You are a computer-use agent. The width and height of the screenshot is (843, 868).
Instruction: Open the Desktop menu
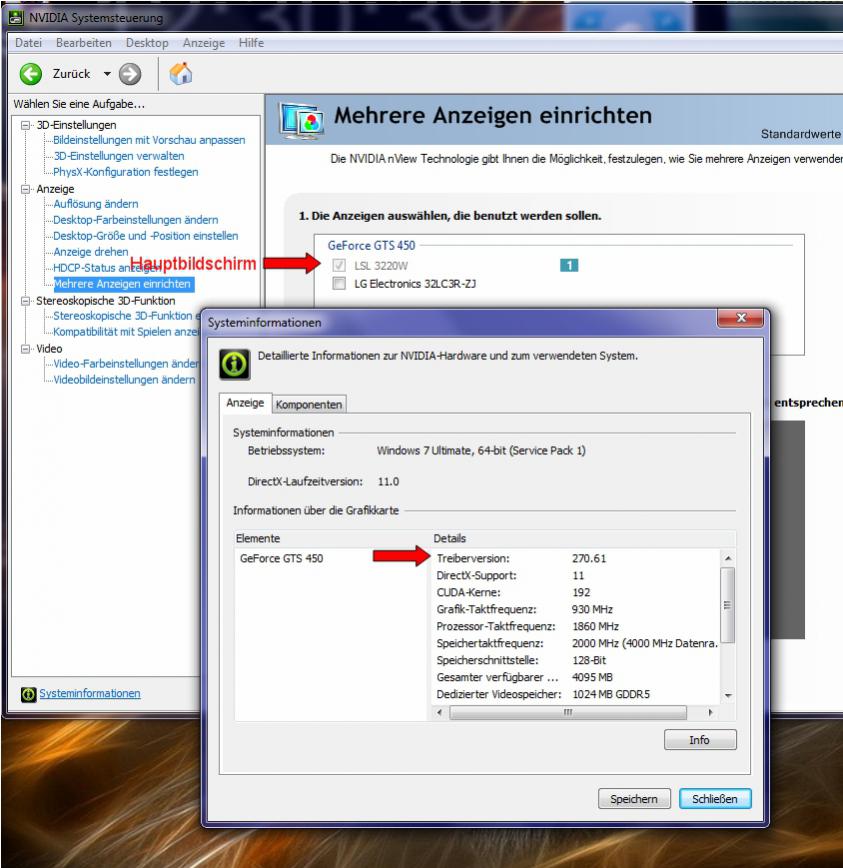(147, 43)
